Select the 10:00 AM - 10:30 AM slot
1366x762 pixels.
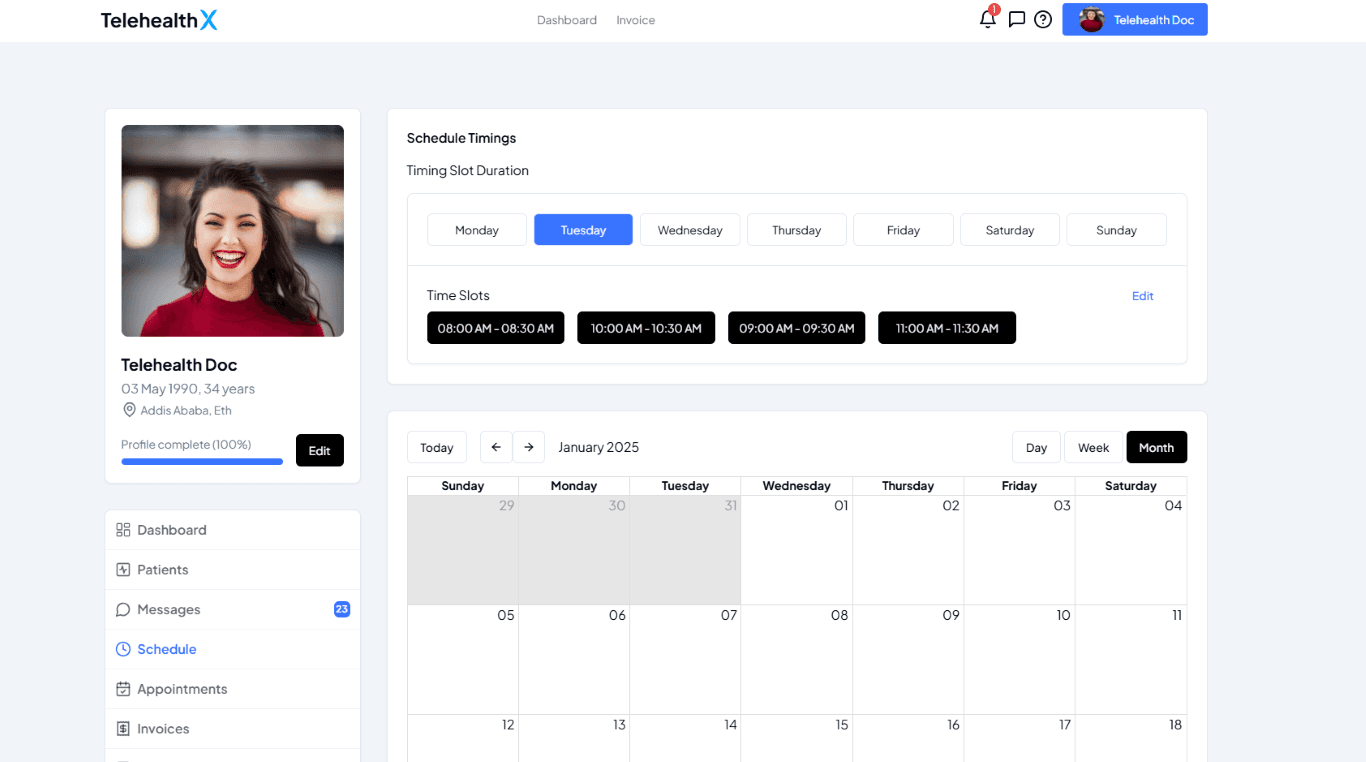646,328
